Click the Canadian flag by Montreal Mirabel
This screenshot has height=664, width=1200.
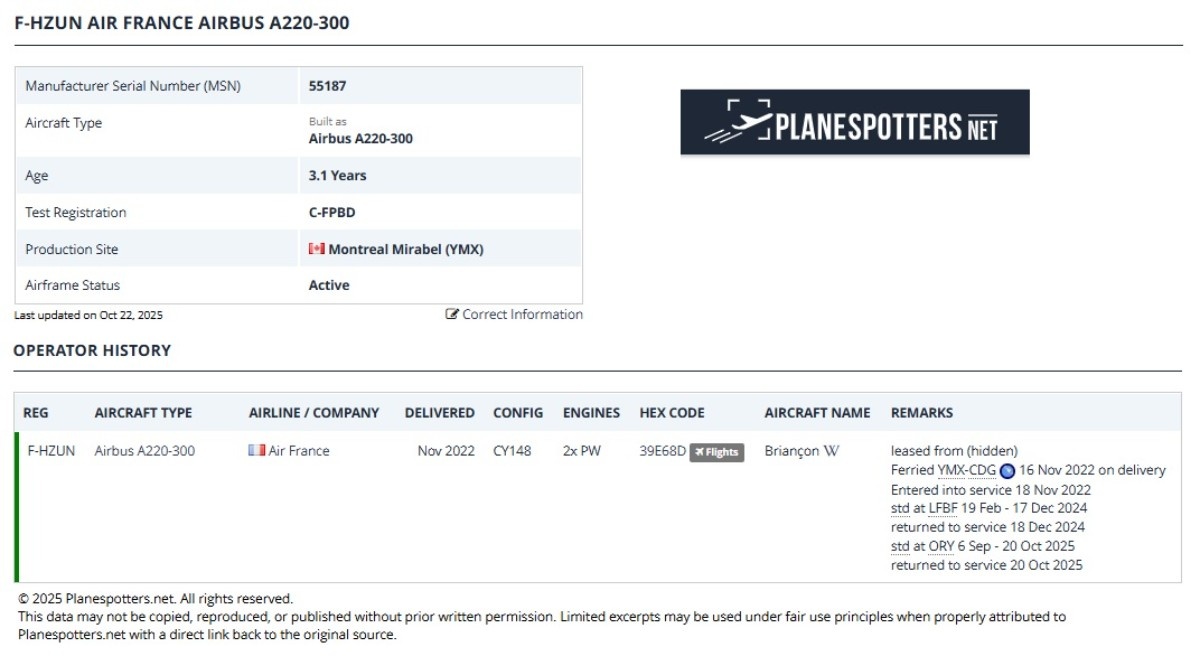pos(317,249)
